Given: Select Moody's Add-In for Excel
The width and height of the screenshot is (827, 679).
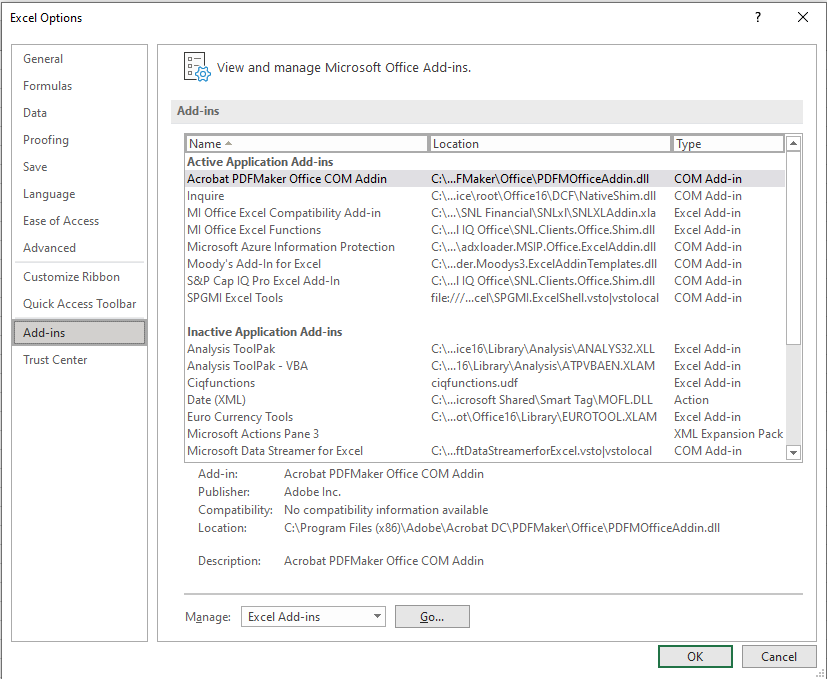Looking at the screenshot, I should 485,264.
